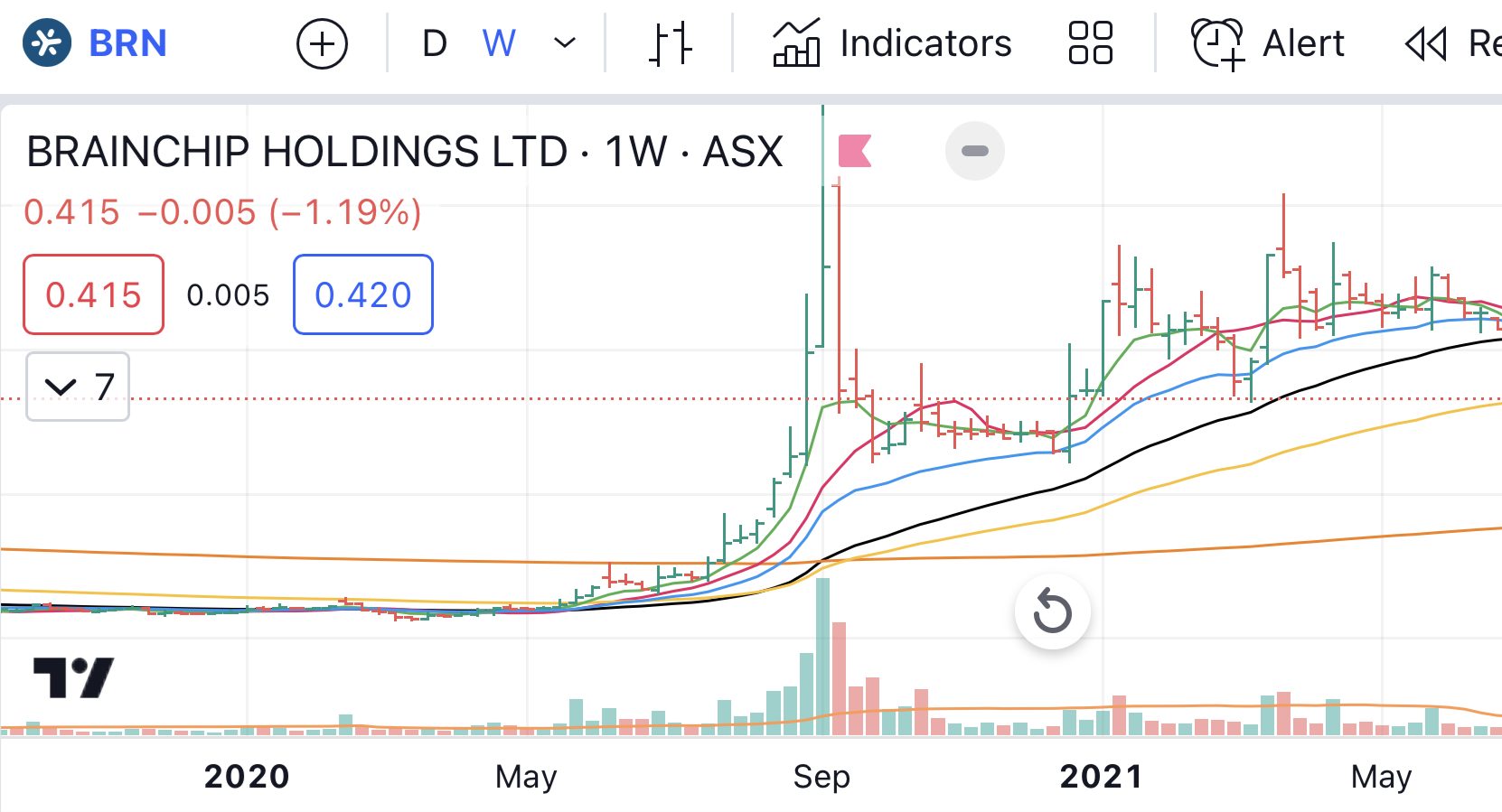Switch to the daily D interval
Screen dimensions: 1502x812
pyautogui.click(x=435, y=43)
